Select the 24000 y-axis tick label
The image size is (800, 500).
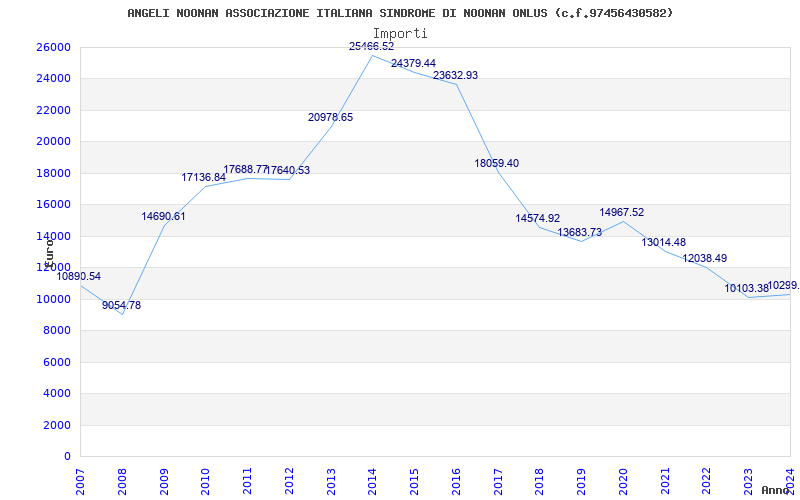pyautogui.click(x=53, y=79)
